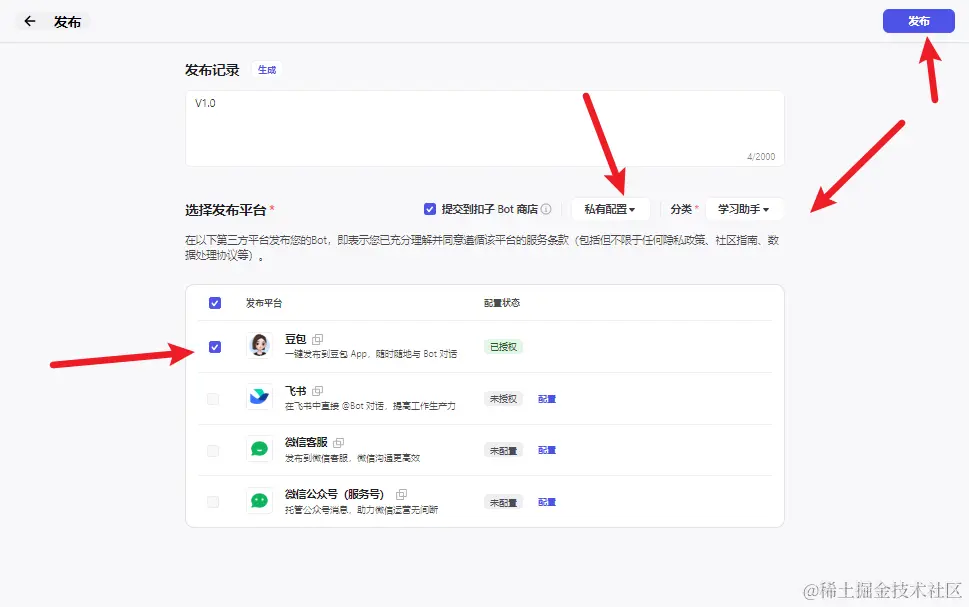Copy icon next to 豆包 platform name

pyautogui.click(x=318, y=339)
